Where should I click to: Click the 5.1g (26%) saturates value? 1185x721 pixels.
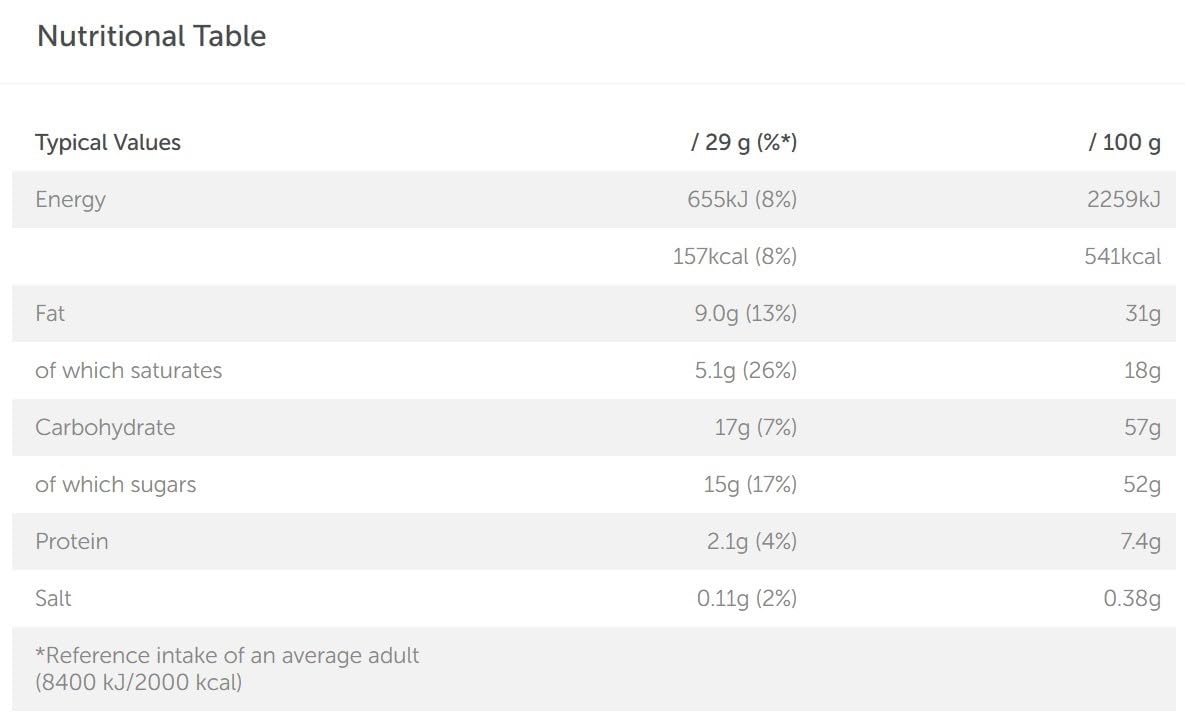(x=745, y=371)
